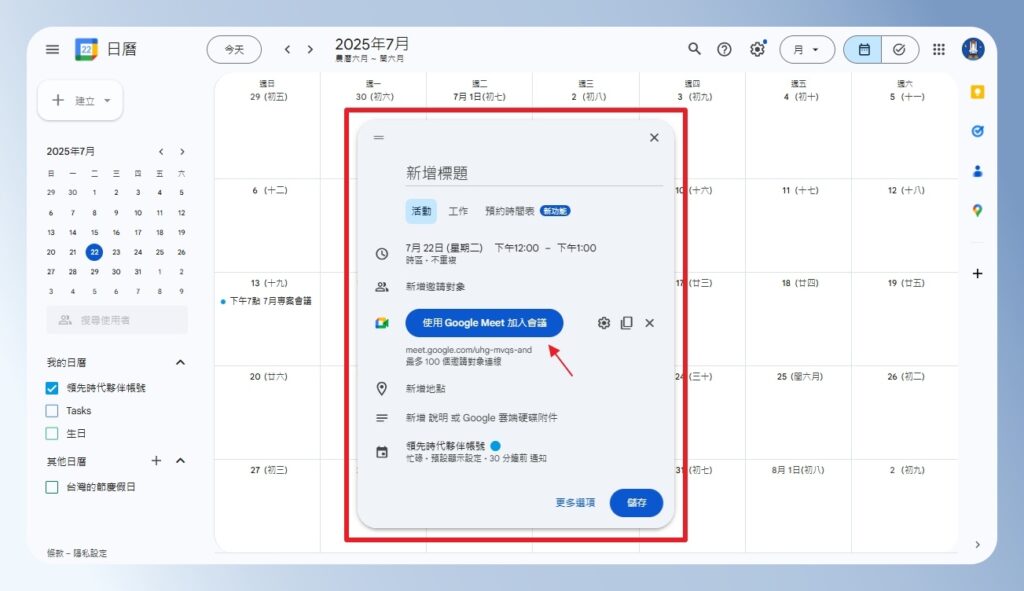Collapse the 我的日曆 section
Screen dimensions: 1024x591
click(x=181, y=362)
